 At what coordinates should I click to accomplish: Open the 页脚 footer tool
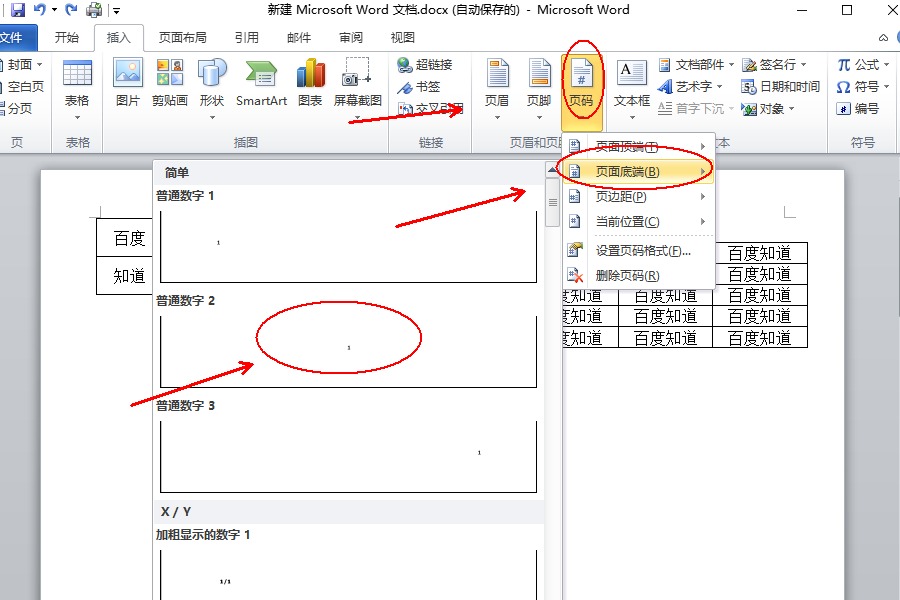(x=539, y=85)
